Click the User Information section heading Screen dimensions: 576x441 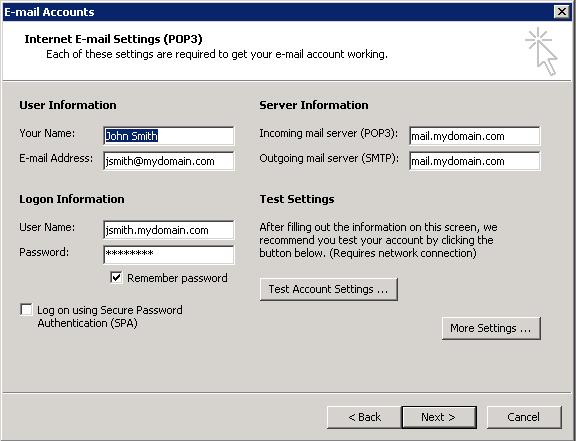click(68, 105)
